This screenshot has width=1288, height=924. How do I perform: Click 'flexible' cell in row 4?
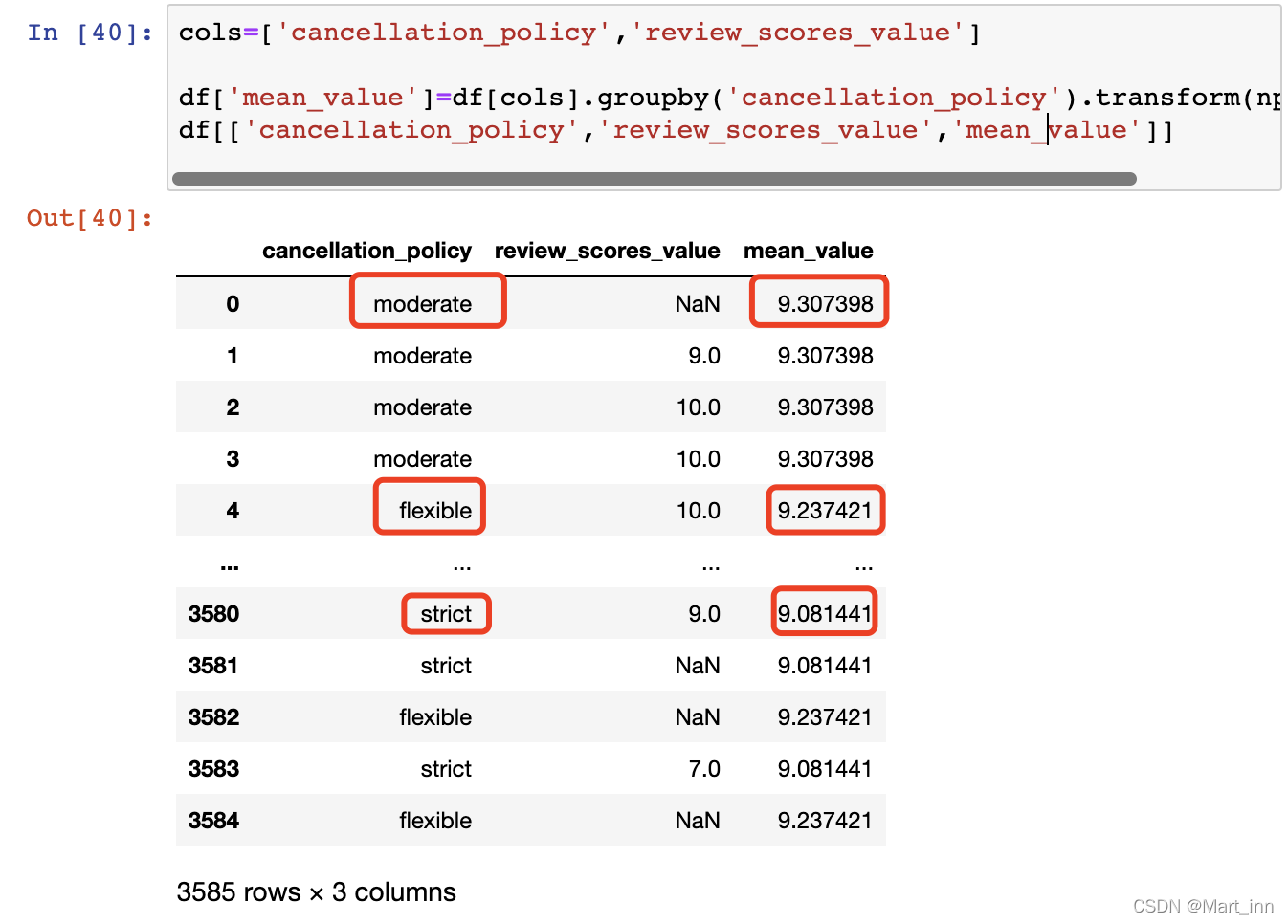[435, 511]
